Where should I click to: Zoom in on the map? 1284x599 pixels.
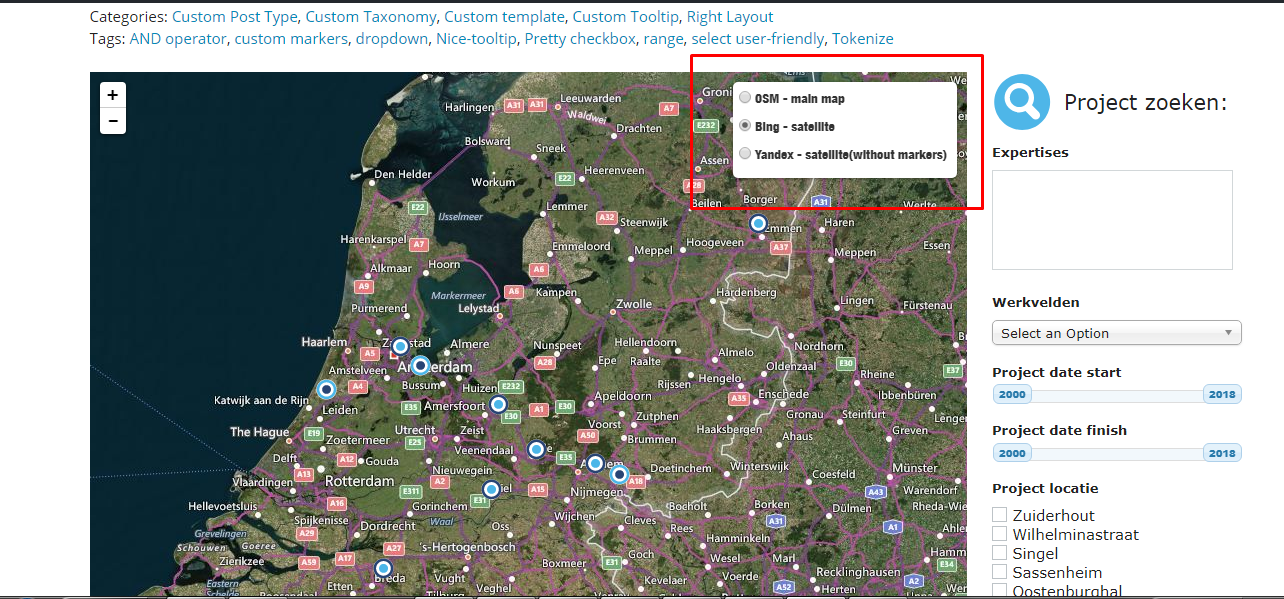(113, 95)
